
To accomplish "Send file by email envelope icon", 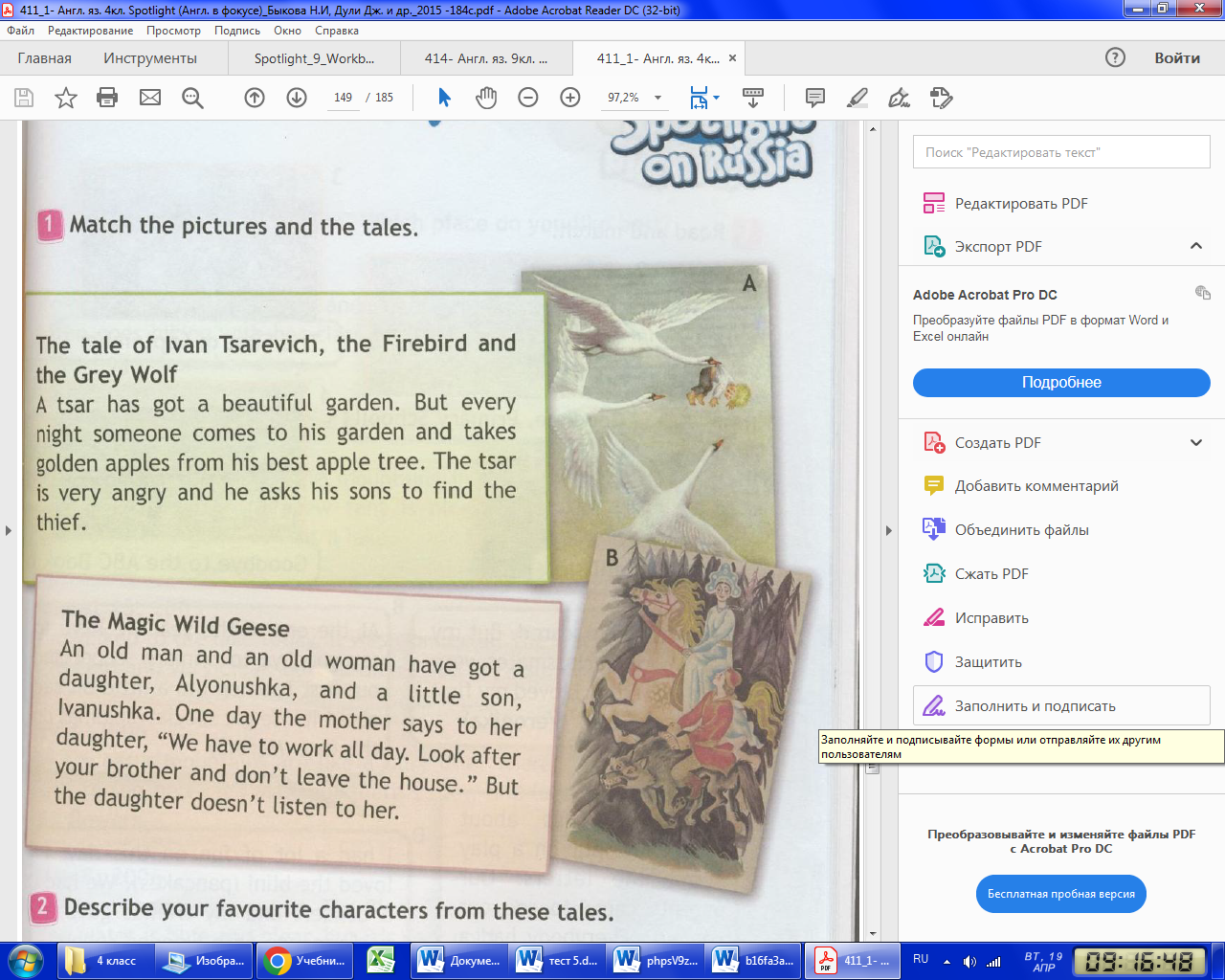I will 150,98.
